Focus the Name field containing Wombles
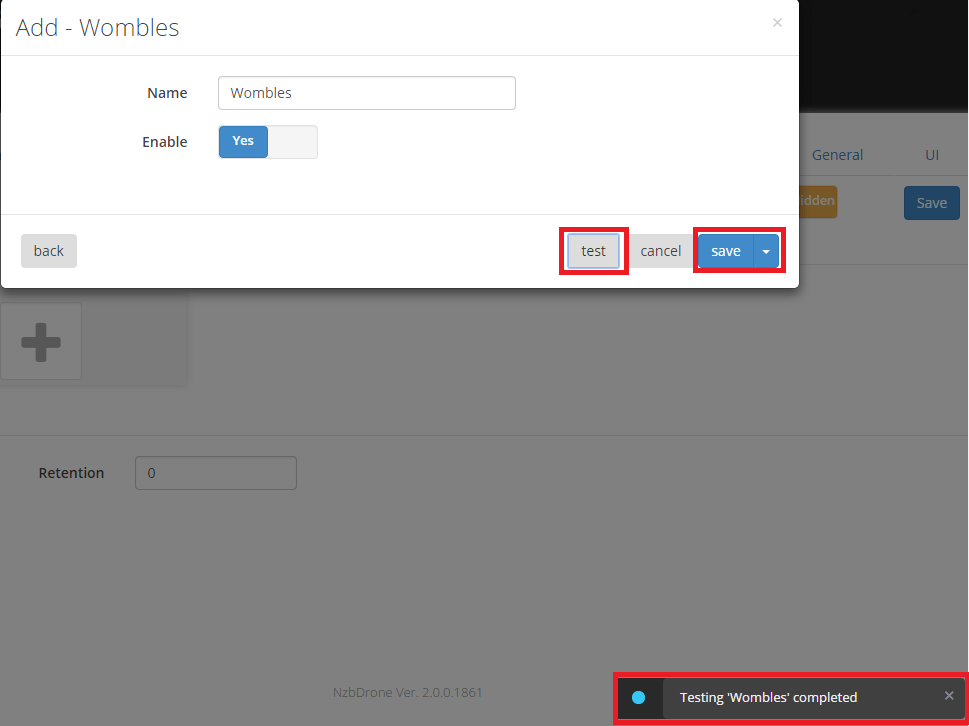 pos(366,93)
